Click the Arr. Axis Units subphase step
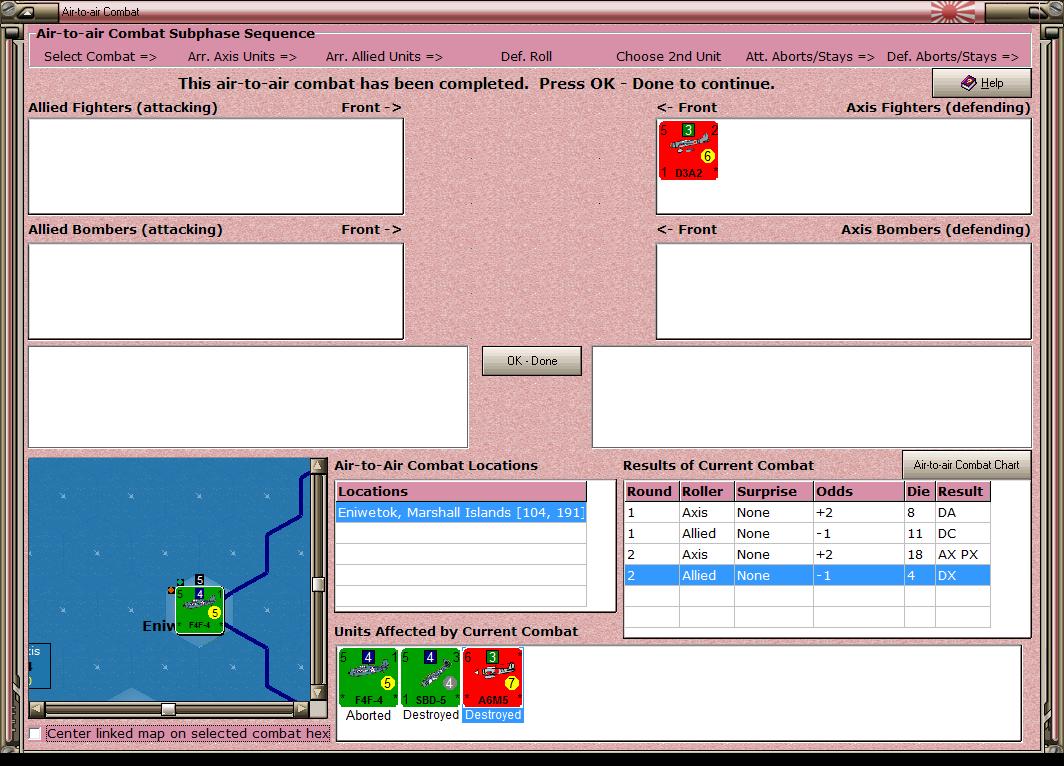This screenshot has width=1064, height=766. [x=242, y=56]
